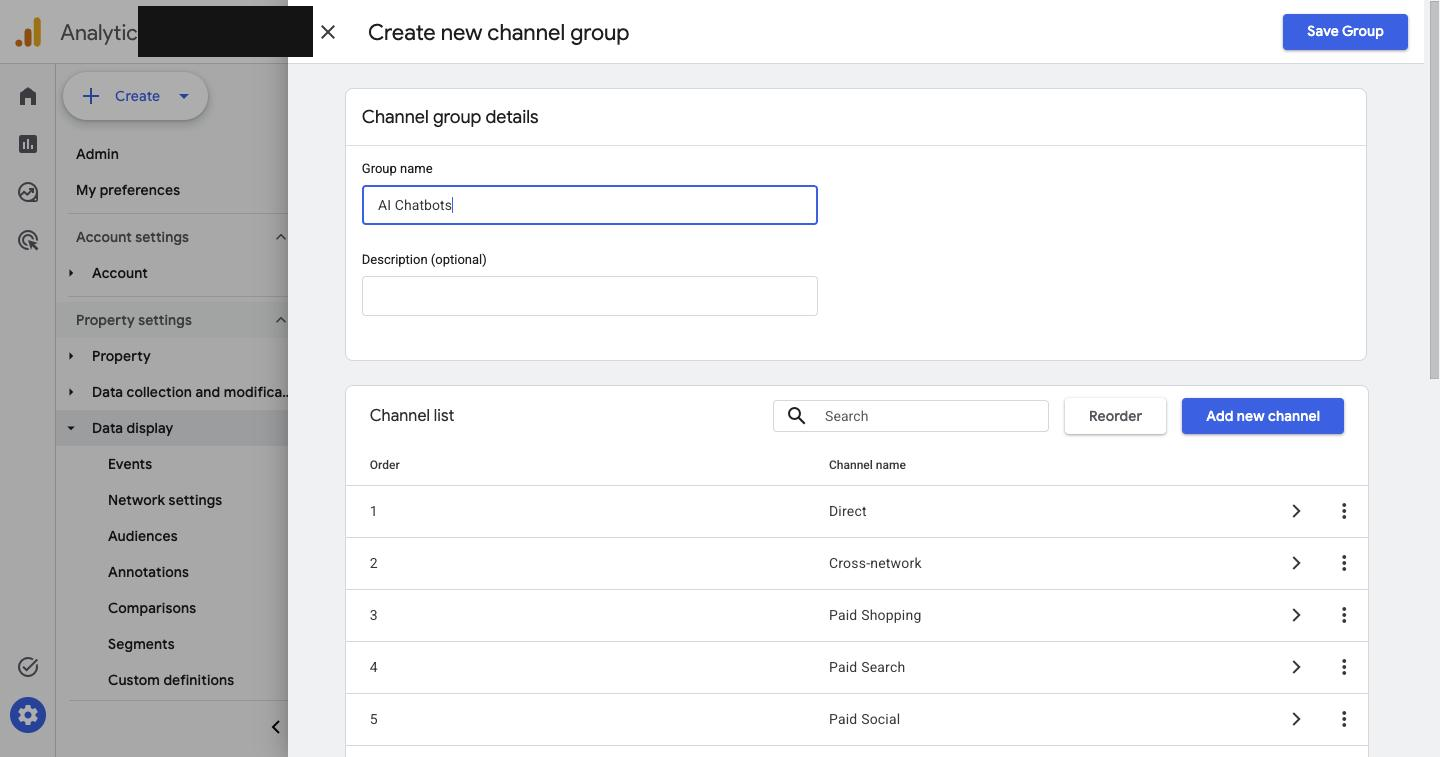Open Advertising cursor-target icon

pos(28,240)
